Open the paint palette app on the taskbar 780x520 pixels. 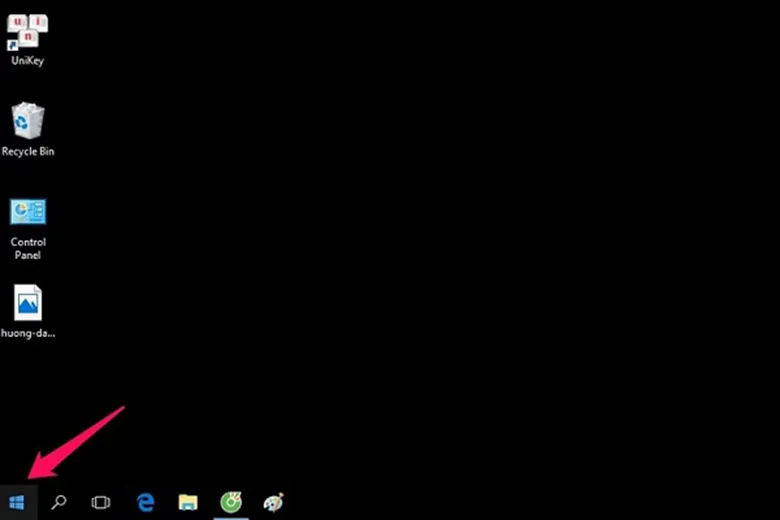(x=273, y=502)
